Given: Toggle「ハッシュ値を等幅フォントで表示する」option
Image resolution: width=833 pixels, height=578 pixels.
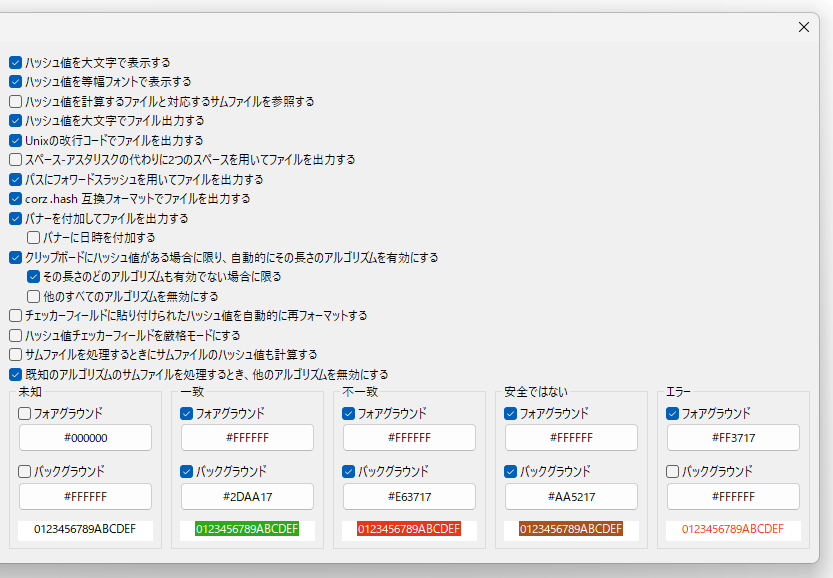Looking at the screenshot, I should (15, 81).
